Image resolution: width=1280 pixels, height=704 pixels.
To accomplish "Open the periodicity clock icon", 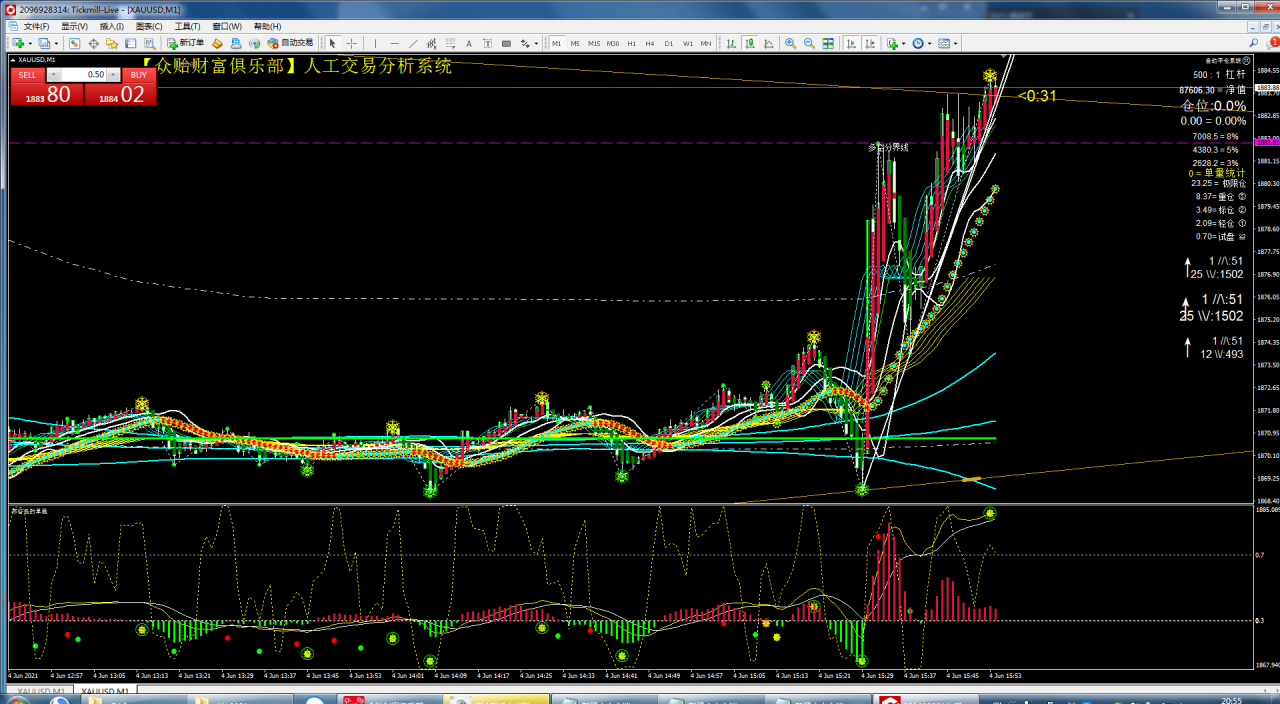I will click(x=918, y=43).
